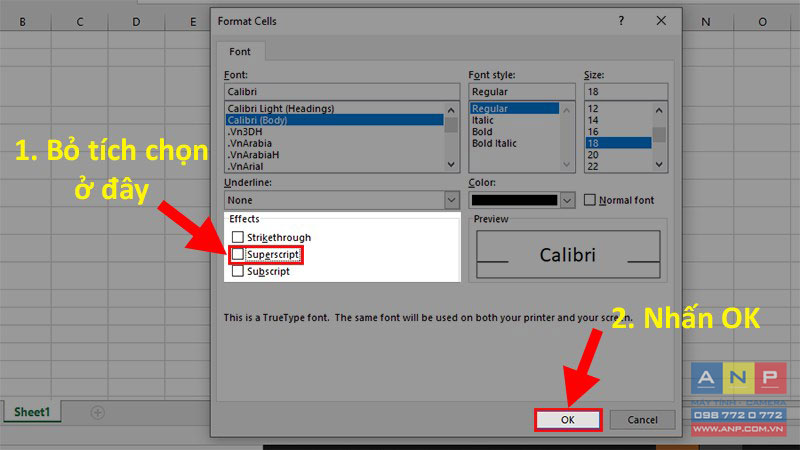Choose .Vn3DH font
The height and width of the screenshot is (450, 800).
point(334,132)
